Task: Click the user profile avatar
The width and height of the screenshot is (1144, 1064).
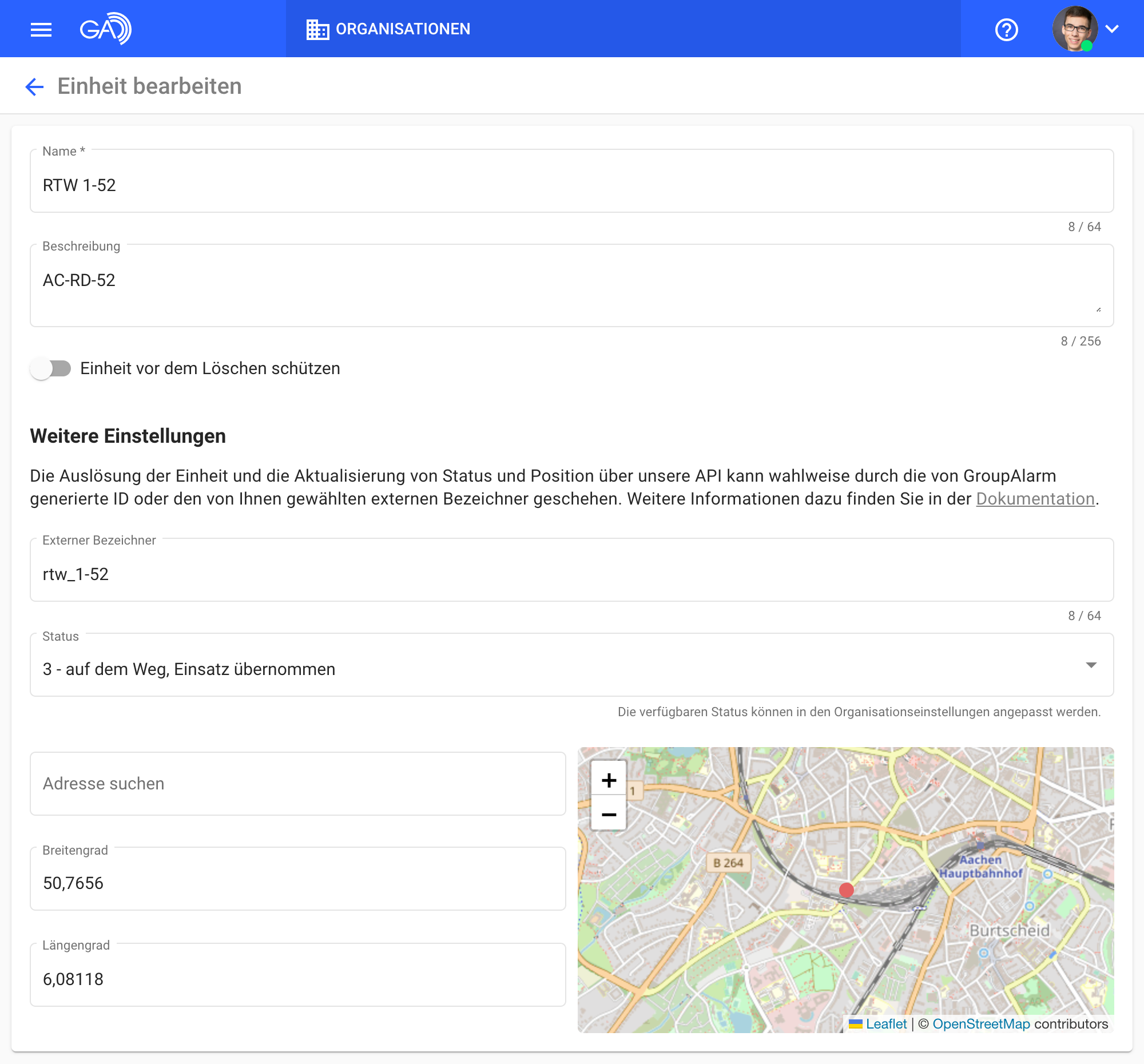Action: [x=1074, y=29]
